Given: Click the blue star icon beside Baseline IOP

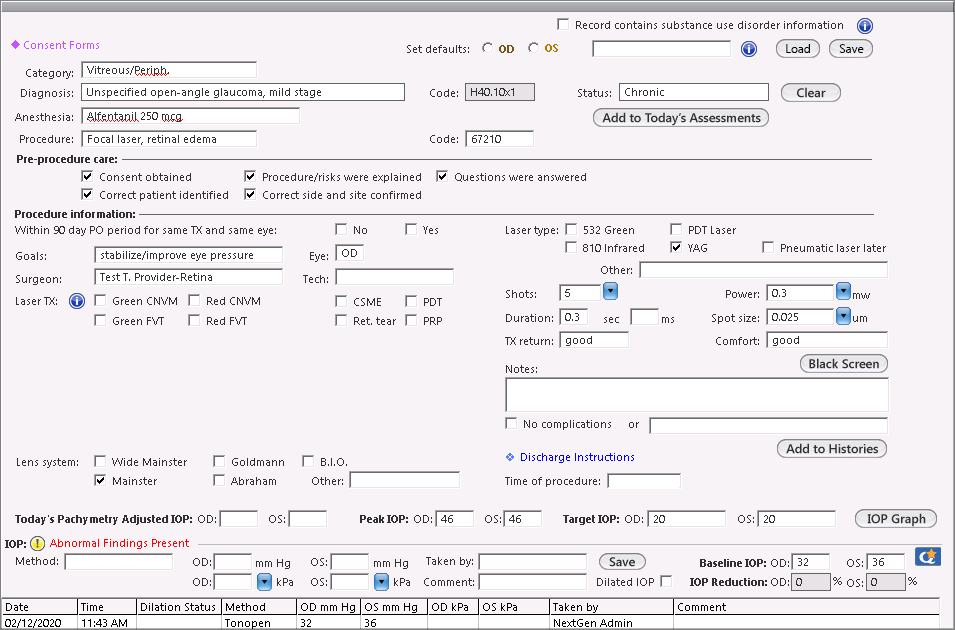Looking at the screenshot, I should [927, 556].
